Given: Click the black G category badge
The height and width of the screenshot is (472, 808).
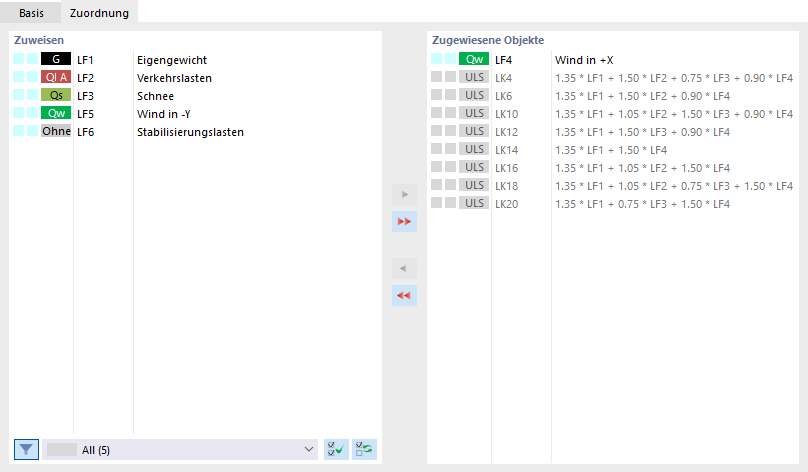Looking at the screenshot, I should click(56, 59).
